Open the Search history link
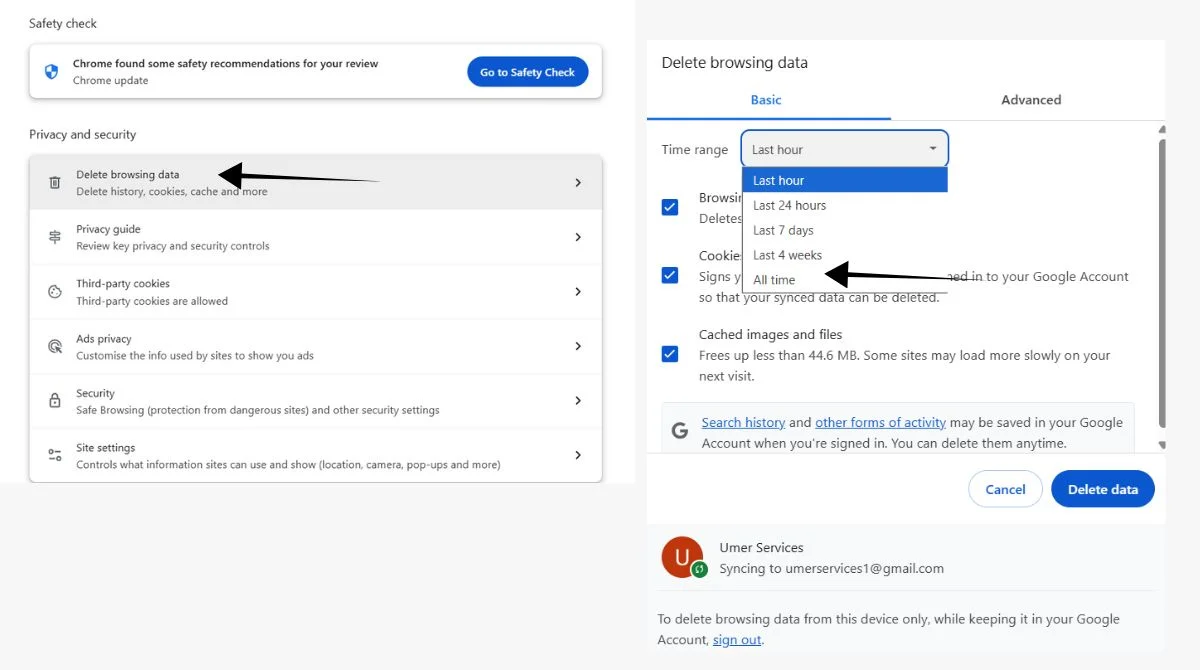The image size is (1200, 670). pos(743,423)
